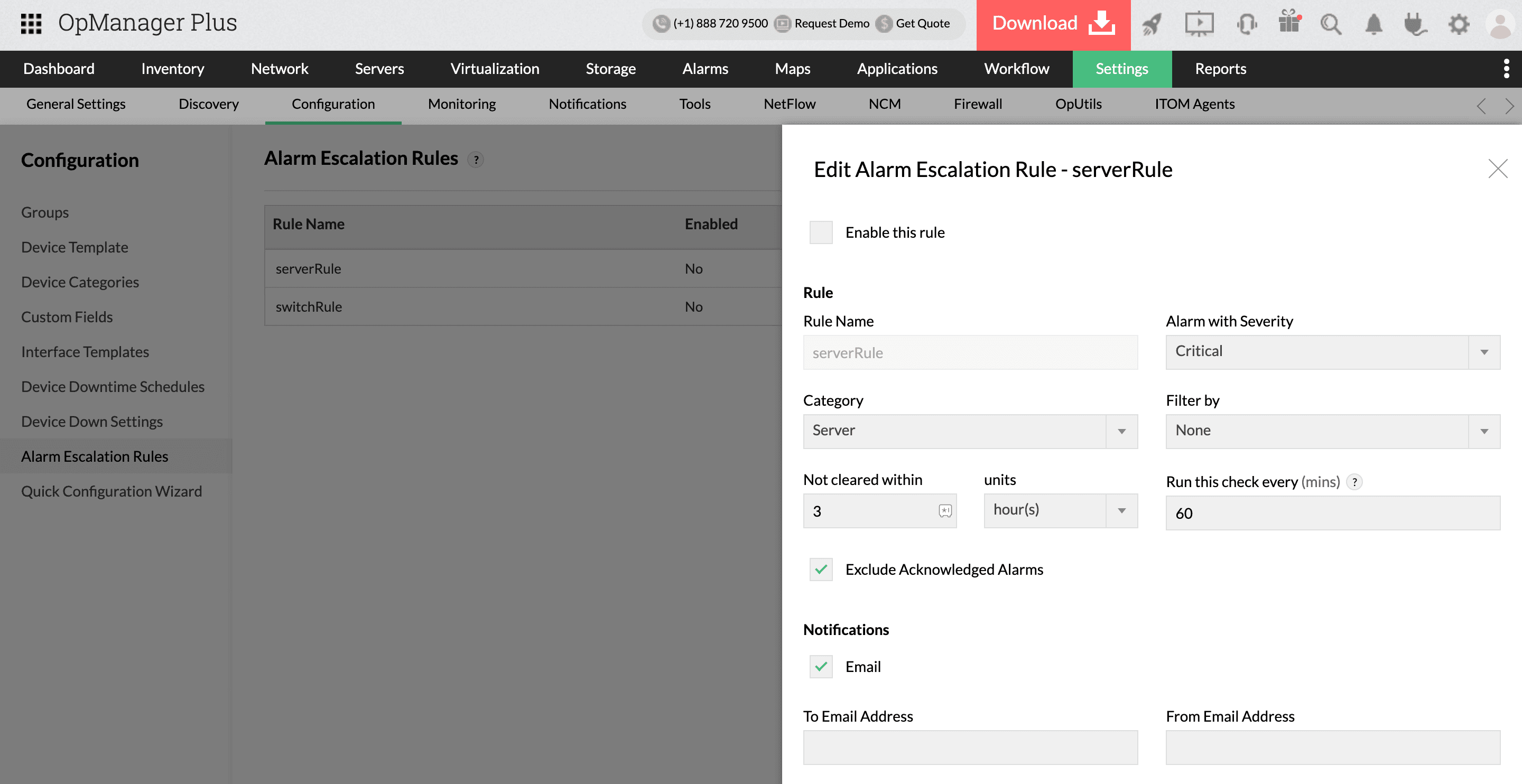Select the serverRule row in the table
Image resolution: width=1522 pixels, height=784 pixels.
tap(523, 269)
